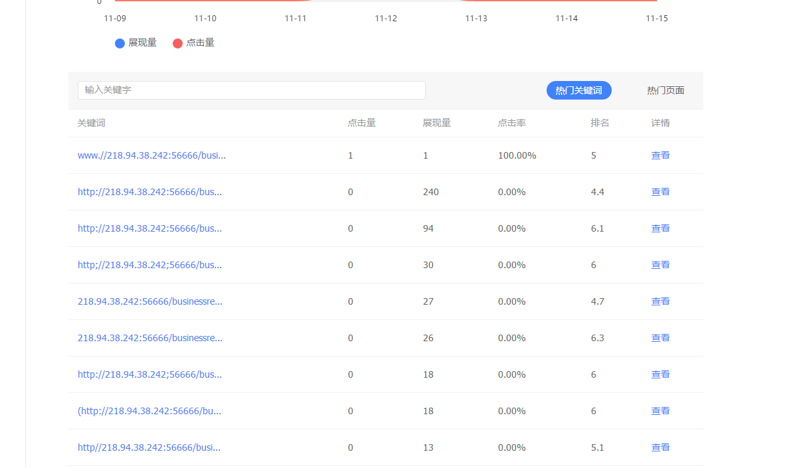Select the 热门关键词 tab
Screen dimensions: 799x468
point(579,90)
